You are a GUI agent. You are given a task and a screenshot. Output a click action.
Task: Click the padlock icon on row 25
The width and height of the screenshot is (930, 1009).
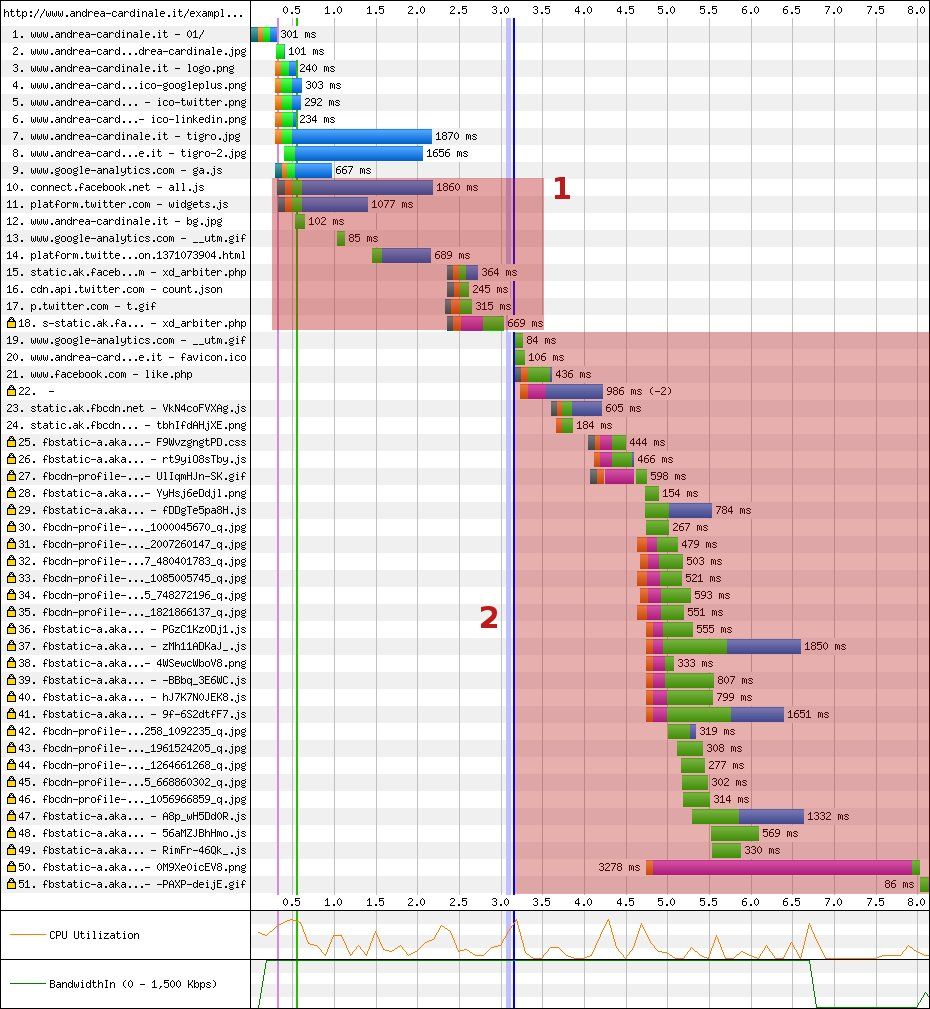(x=11, y=442)
